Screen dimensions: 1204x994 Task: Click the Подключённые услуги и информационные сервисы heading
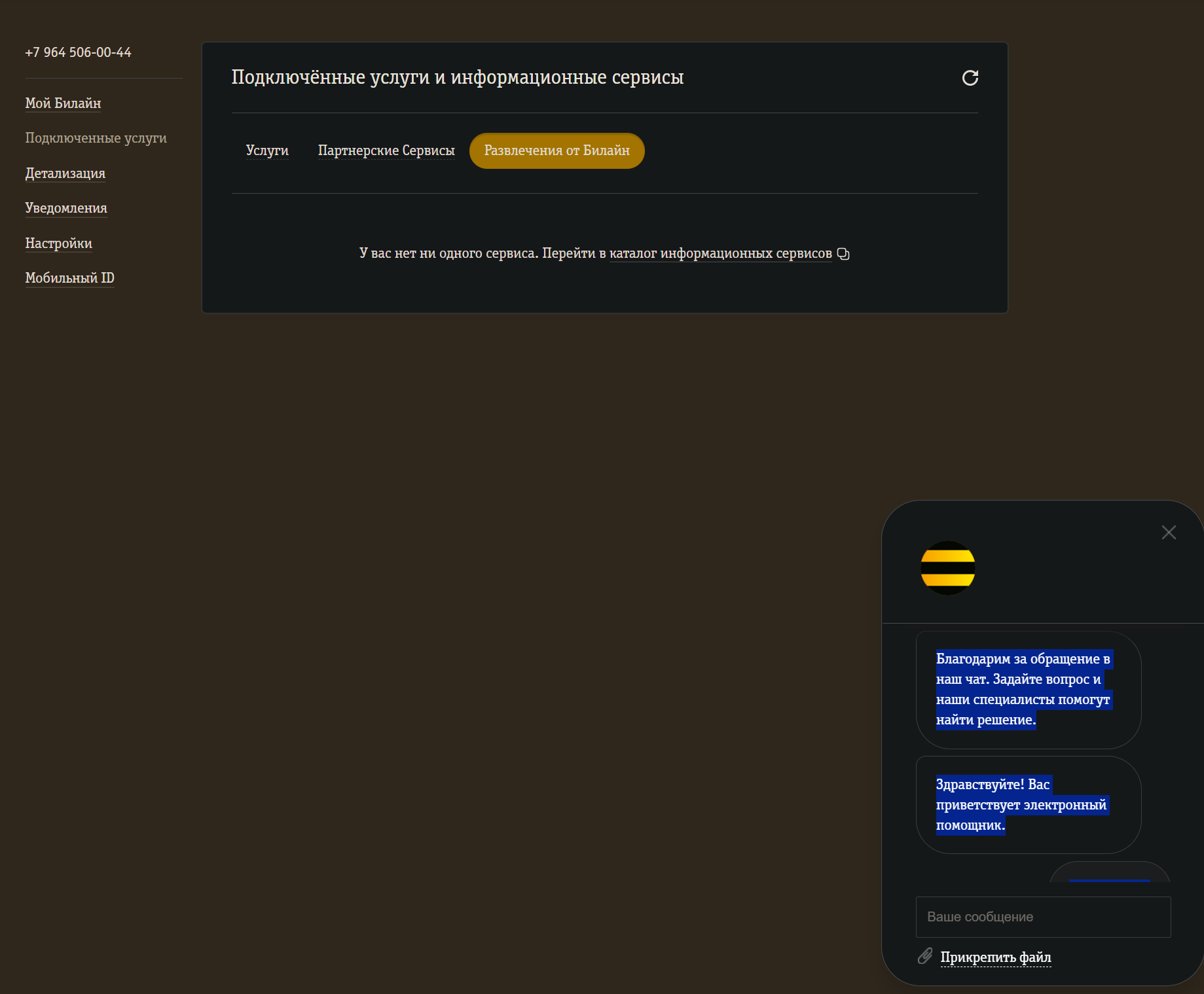457,77
